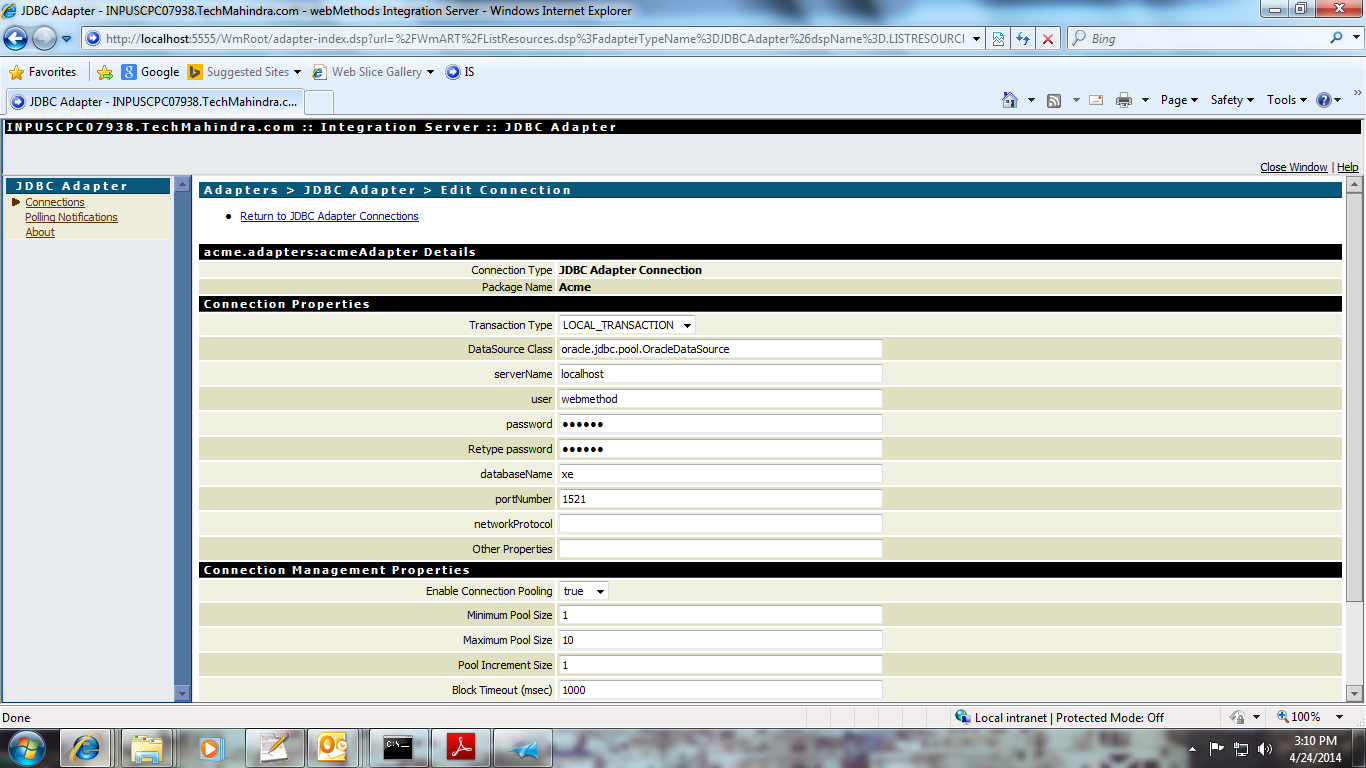This screenshot has height=768, width=1366.
Task: Open the Favorites star button
Action: point(43,72)
